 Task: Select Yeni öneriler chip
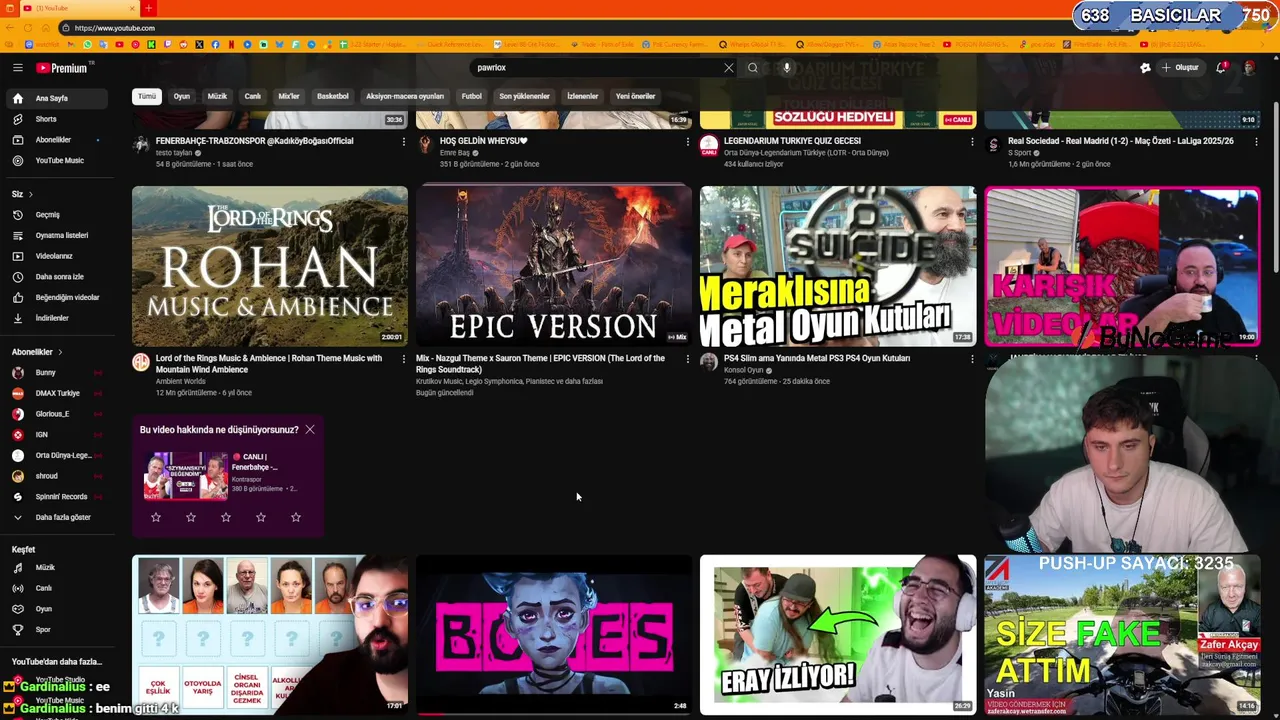point(636,96)
